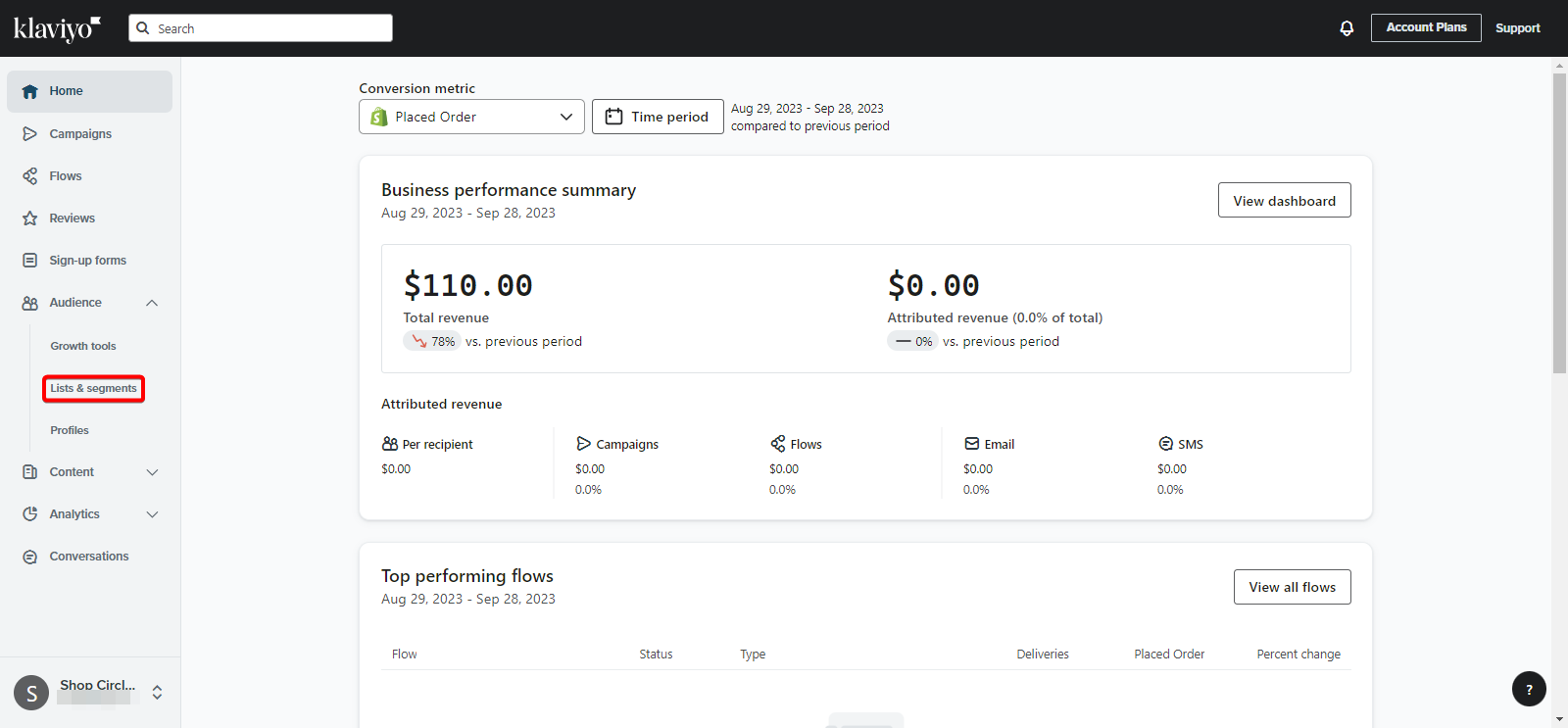1568x728 pixels.
Task: Click the Klaviyo logo
Action: (57, 28)
